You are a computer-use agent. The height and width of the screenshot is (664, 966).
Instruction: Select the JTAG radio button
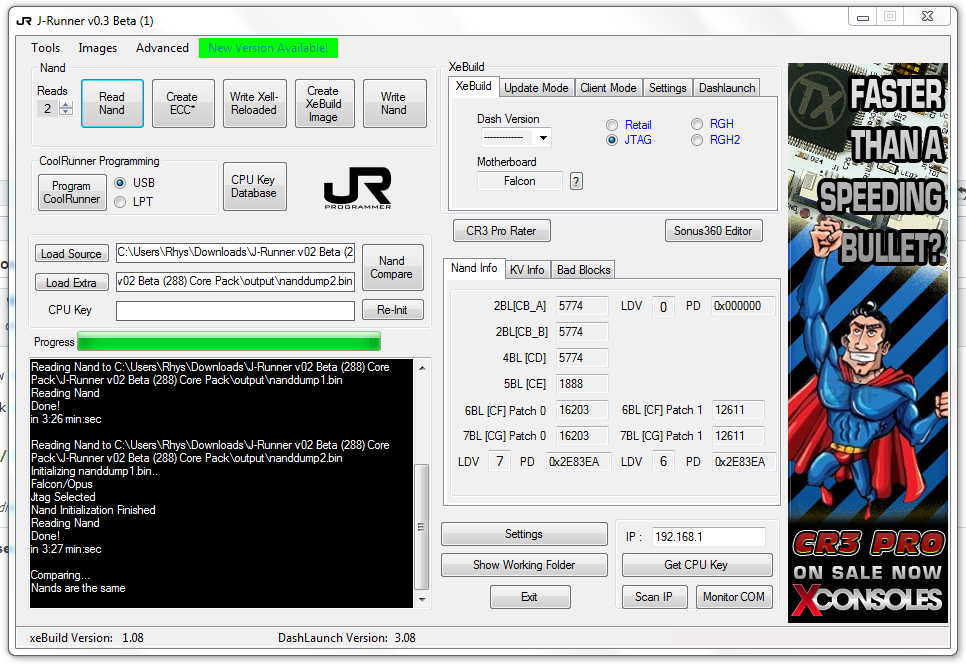click(x=612, y=140)
